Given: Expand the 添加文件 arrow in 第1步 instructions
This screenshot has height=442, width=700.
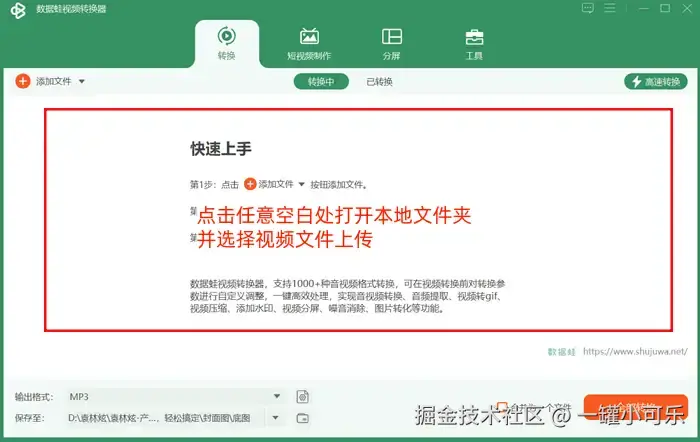Looking at the screenshot, I should (x=301, y=184).
